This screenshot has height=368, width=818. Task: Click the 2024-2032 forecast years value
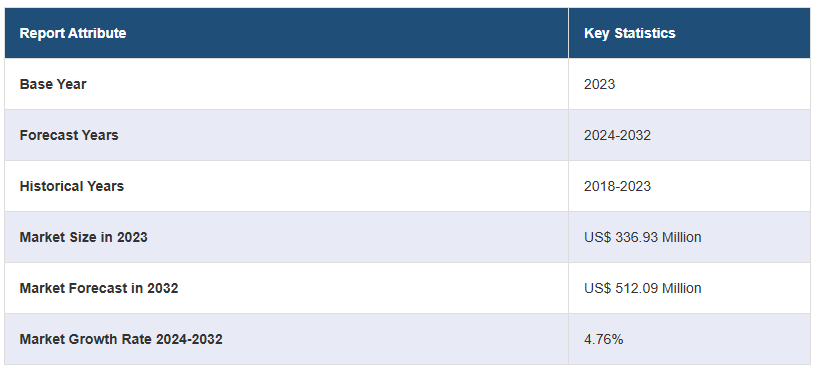pos(617,135)
